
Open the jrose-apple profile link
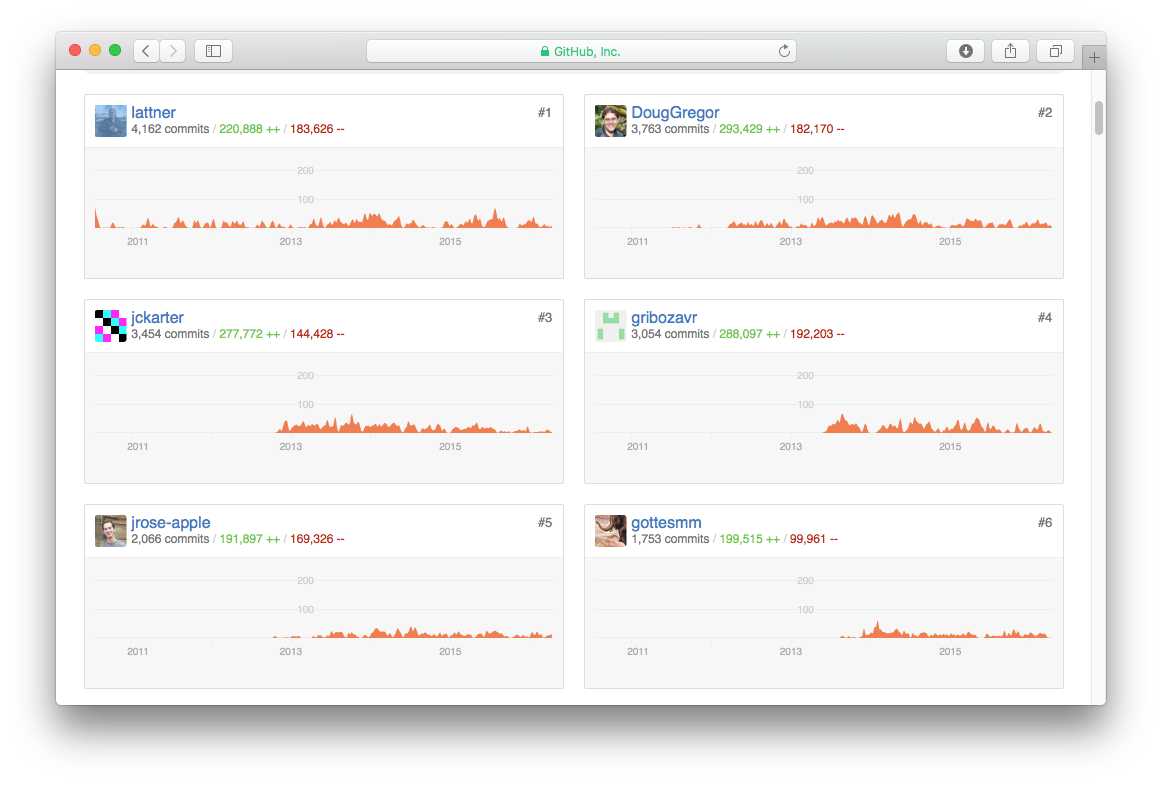(x=170, y=523)
